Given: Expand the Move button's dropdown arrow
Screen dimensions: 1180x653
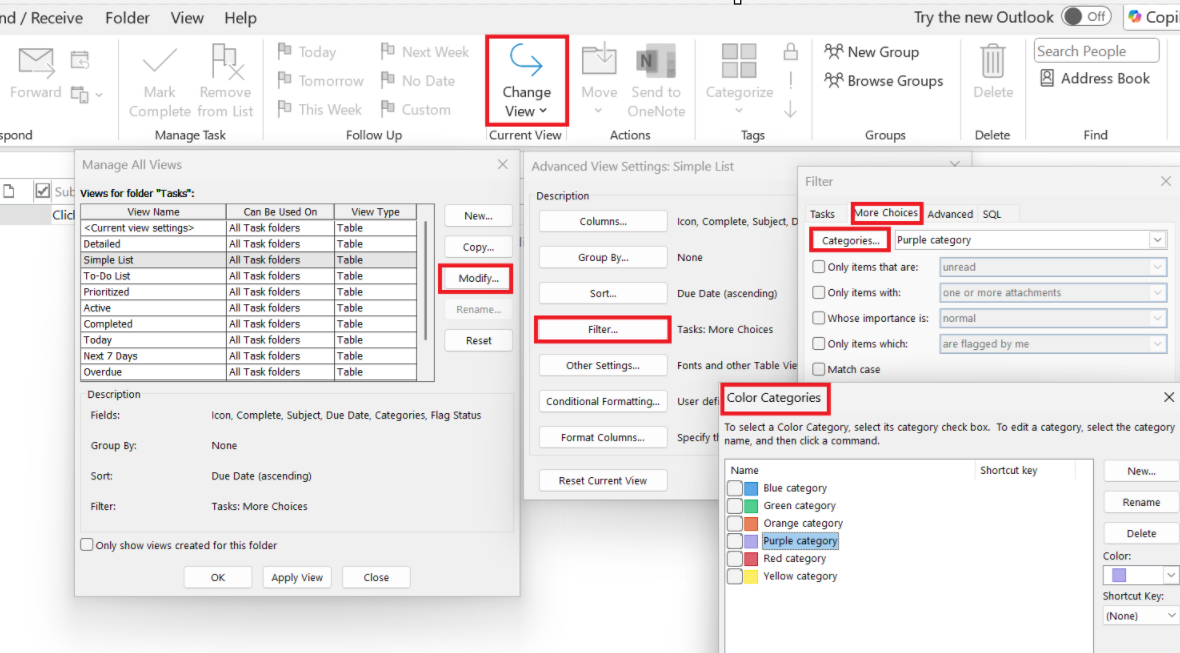Looking at the screenshot, I should click(x=599, y=111).
